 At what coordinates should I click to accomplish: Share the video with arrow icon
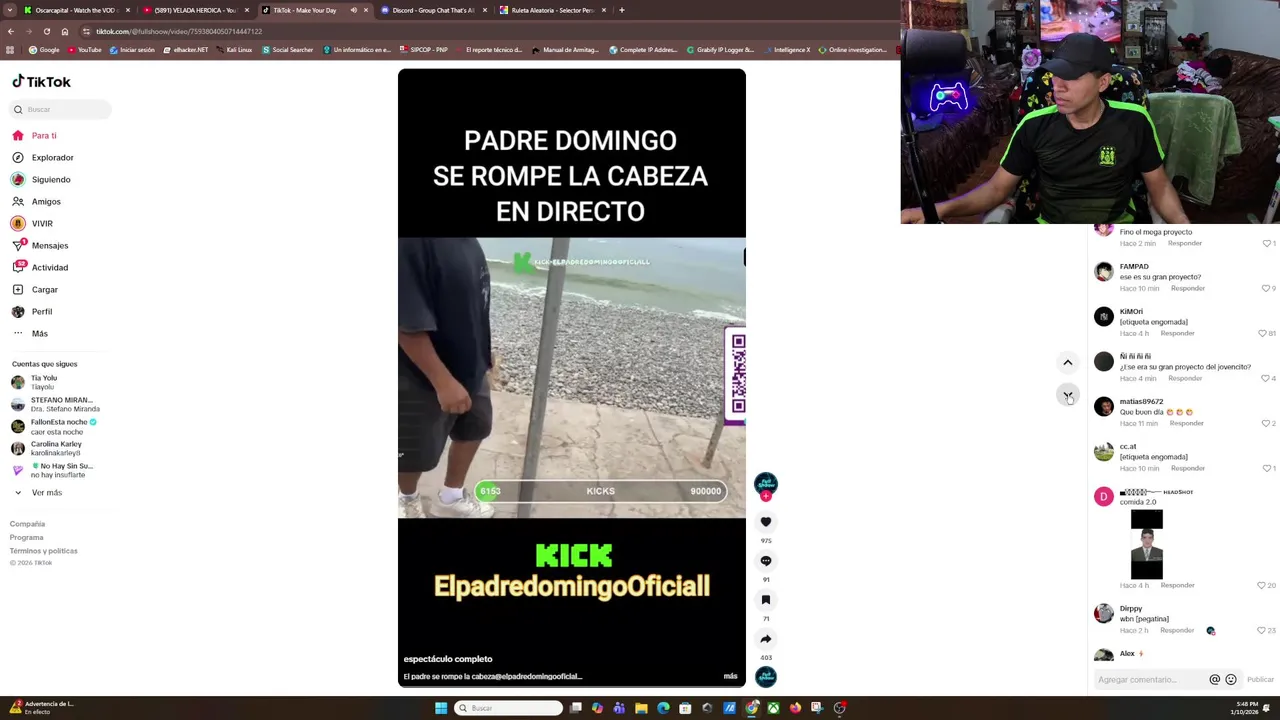pos(766,639)
